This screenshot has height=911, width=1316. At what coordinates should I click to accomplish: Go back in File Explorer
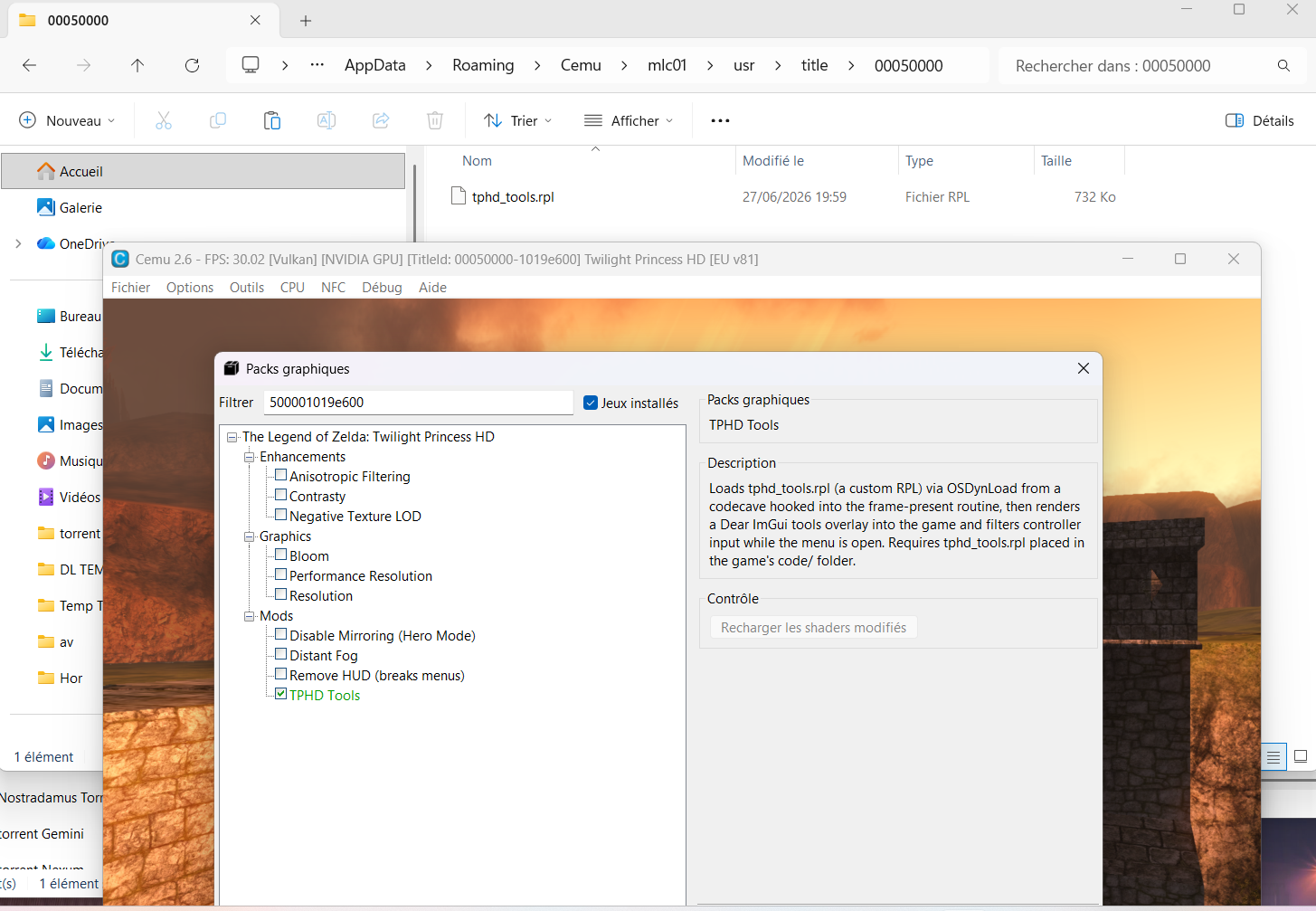(29, 65)
